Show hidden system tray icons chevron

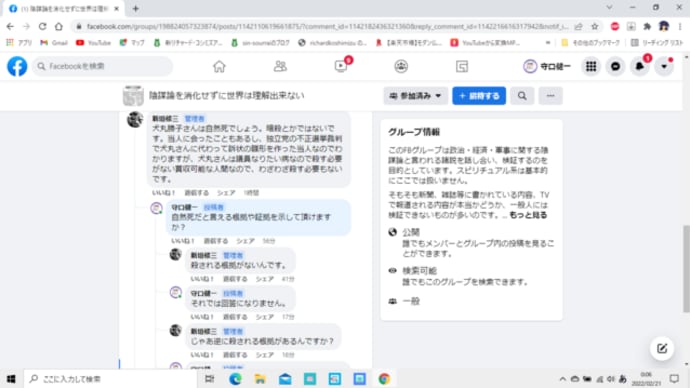[x=562, y=379]
